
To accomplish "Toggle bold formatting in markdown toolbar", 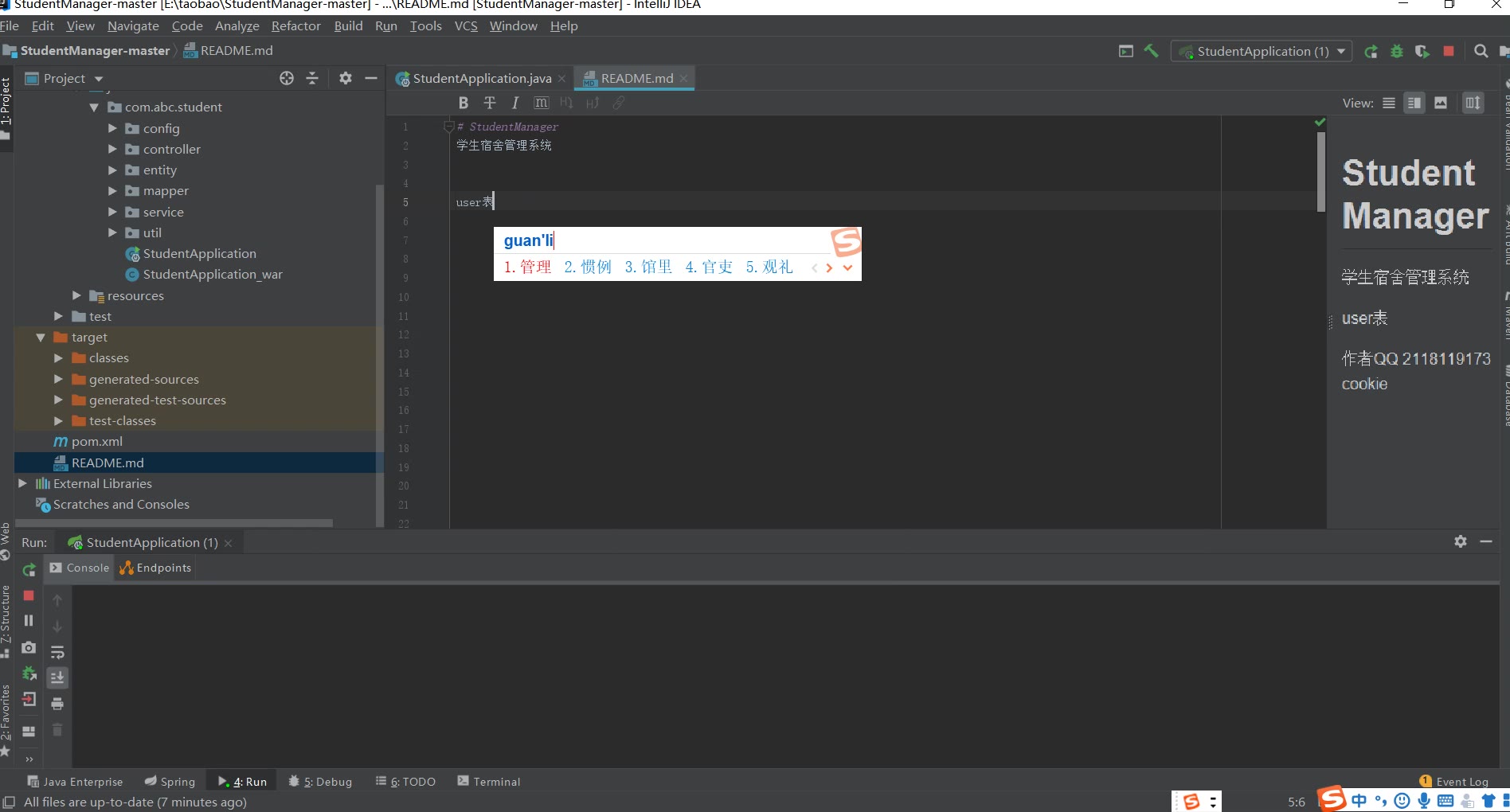I will [464, 103].
